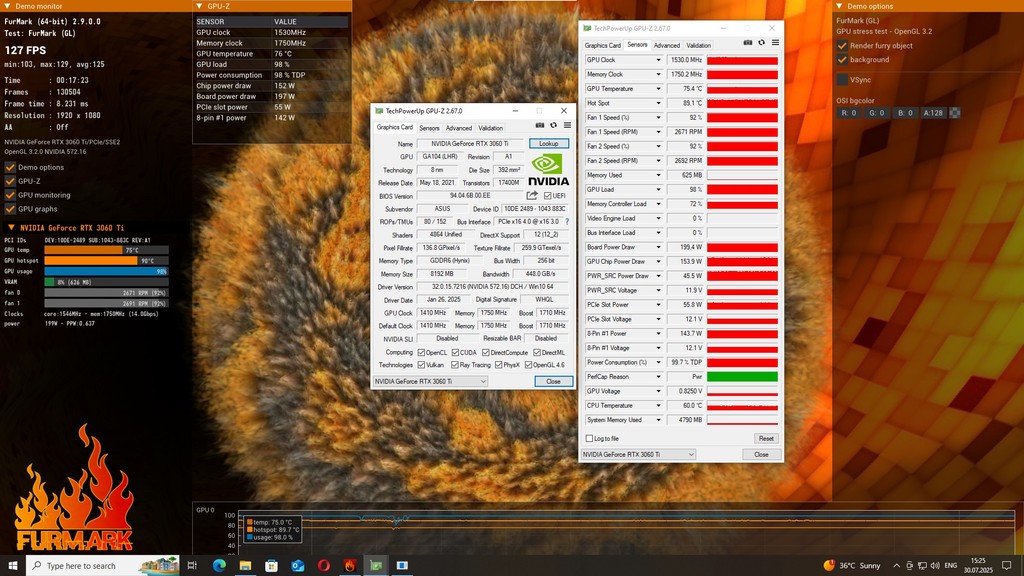Open GPU Clock sensor dropdown arrow
The height and width of the screenshot is (576, 1024).
658,60
